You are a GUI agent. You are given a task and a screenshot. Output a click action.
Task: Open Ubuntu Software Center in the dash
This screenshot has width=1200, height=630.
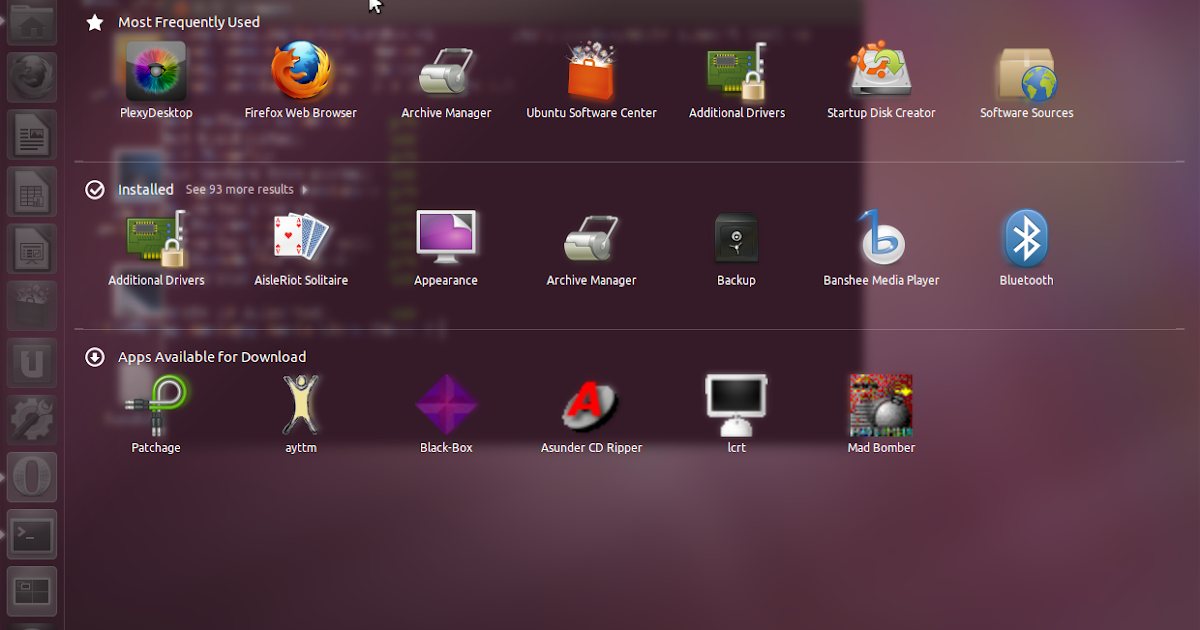(x=591, y=81)
